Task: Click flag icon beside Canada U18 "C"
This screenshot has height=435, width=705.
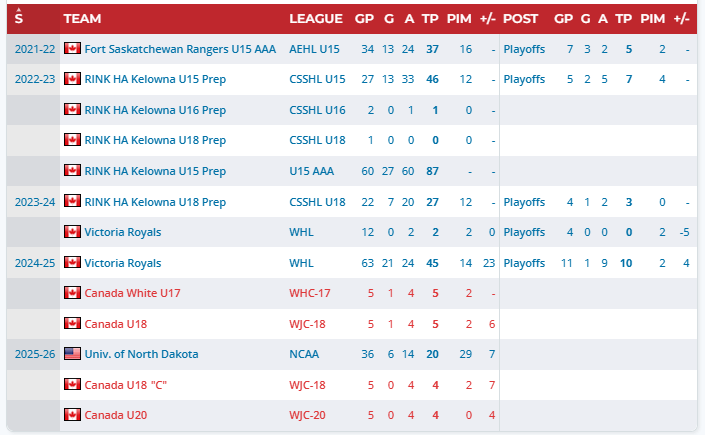Action: tap(72, 384)
